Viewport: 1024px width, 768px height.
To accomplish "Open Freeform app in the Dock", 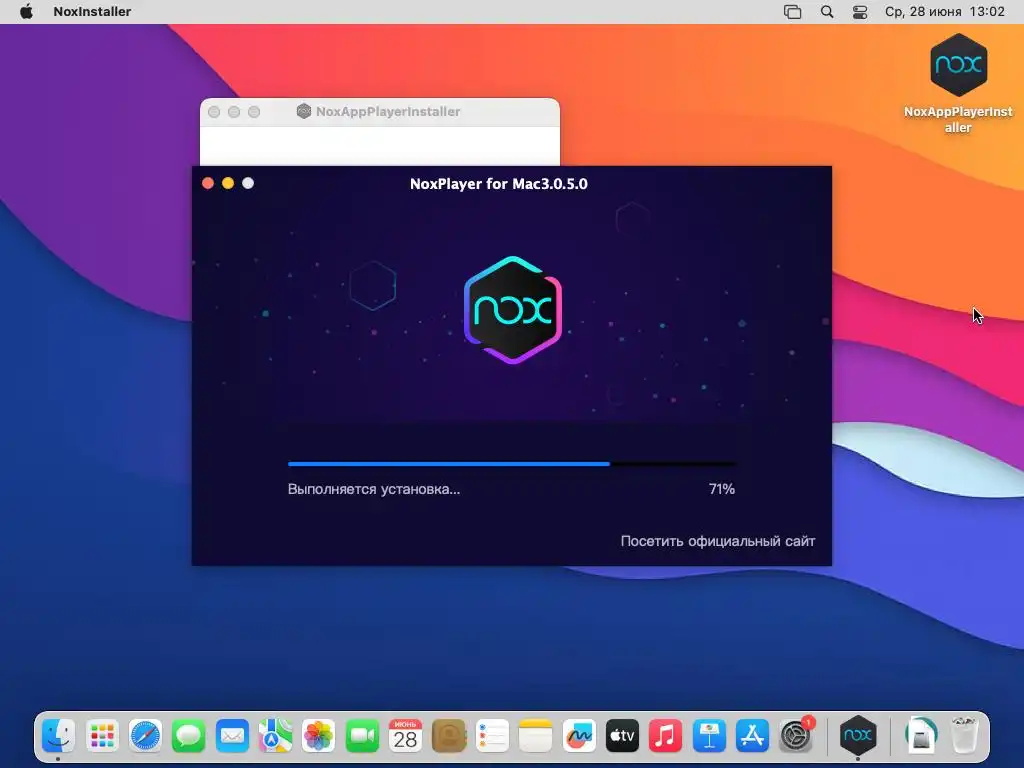I will [579, 736].
